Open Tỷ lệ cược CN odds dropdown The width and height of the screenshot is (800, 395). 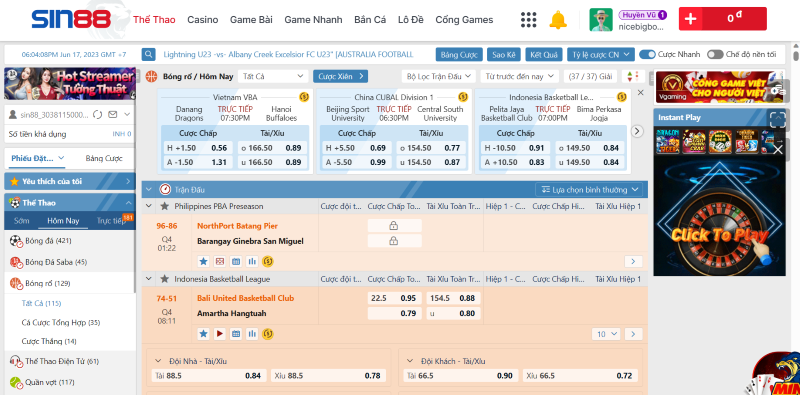[x=601, y=54]
